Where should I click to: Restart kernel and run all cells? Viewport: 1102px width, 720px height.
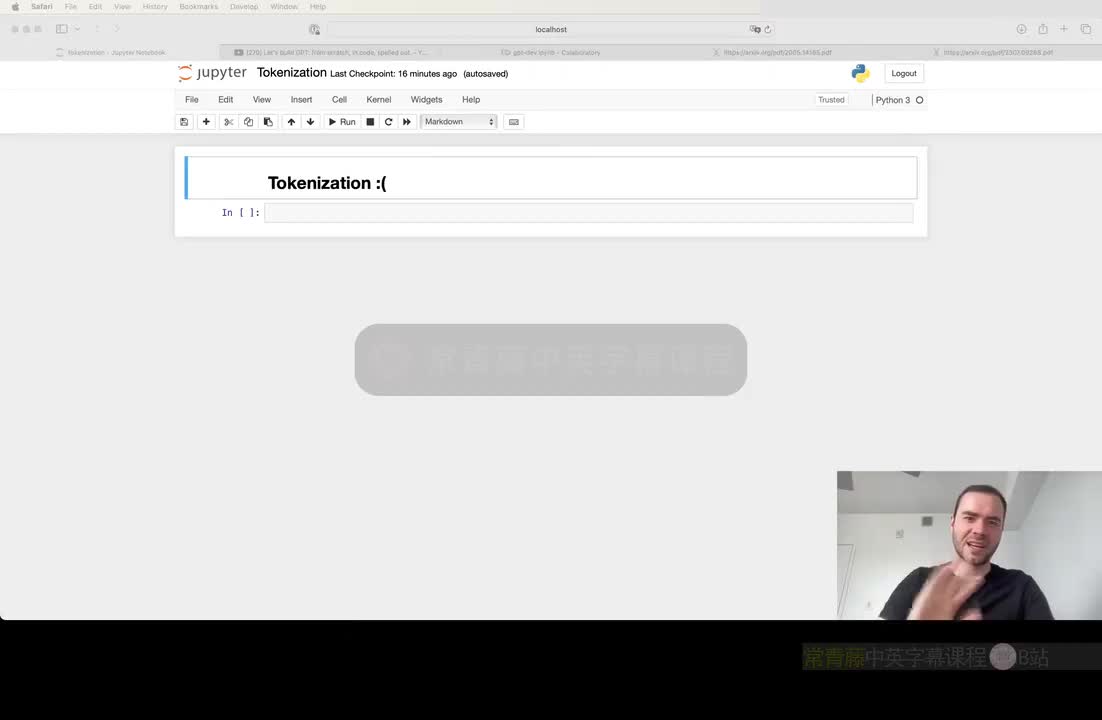pos(406,122)
